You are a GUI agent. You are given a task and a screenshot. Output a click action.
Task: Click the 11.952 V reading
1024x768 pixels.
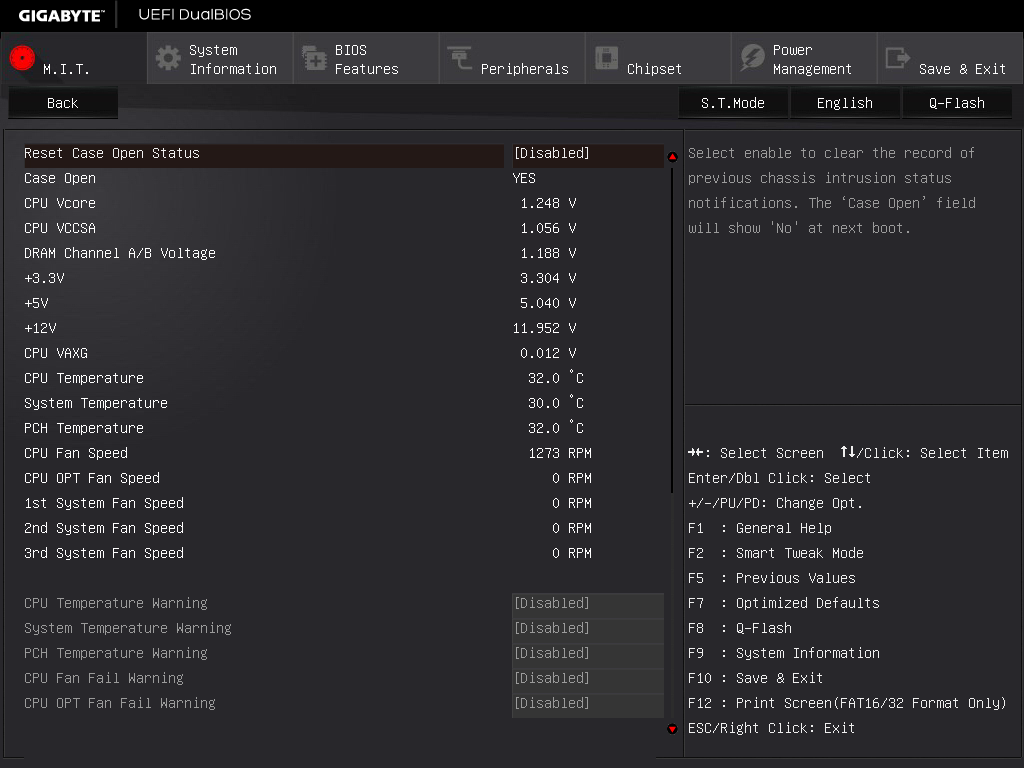click(x=544, y=328)
